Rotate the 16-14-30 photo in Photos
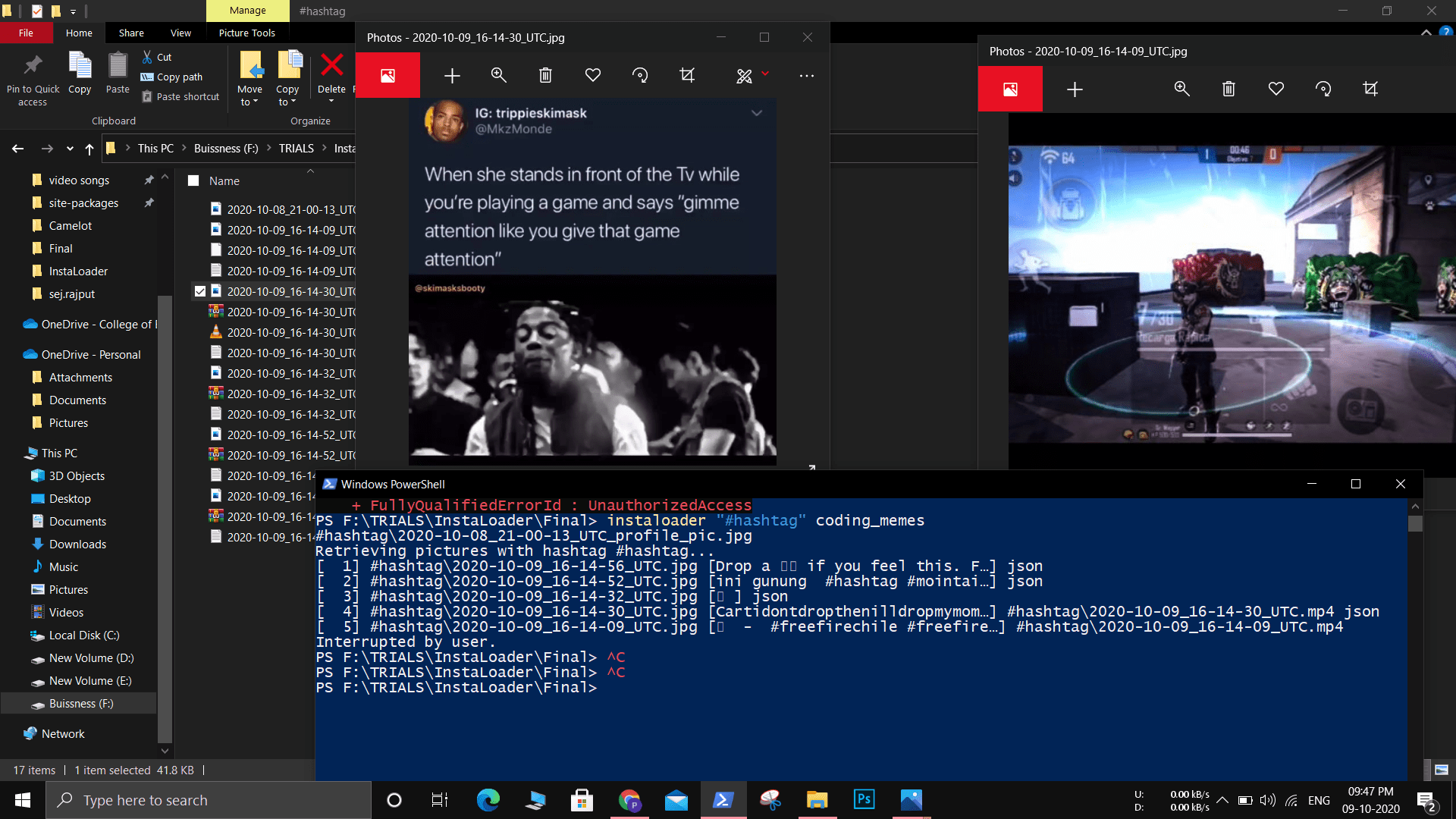Image resolution: width=1456 pixels, height=819 pixels. click(639, 75)
